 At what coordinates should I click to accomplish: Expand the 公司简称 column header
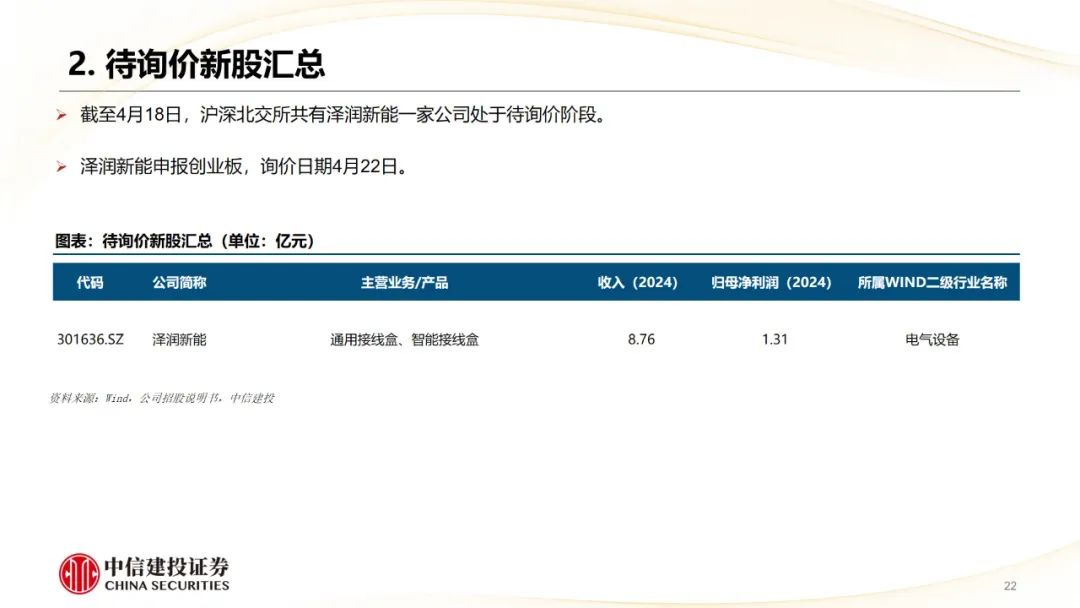tap(180, 281)
